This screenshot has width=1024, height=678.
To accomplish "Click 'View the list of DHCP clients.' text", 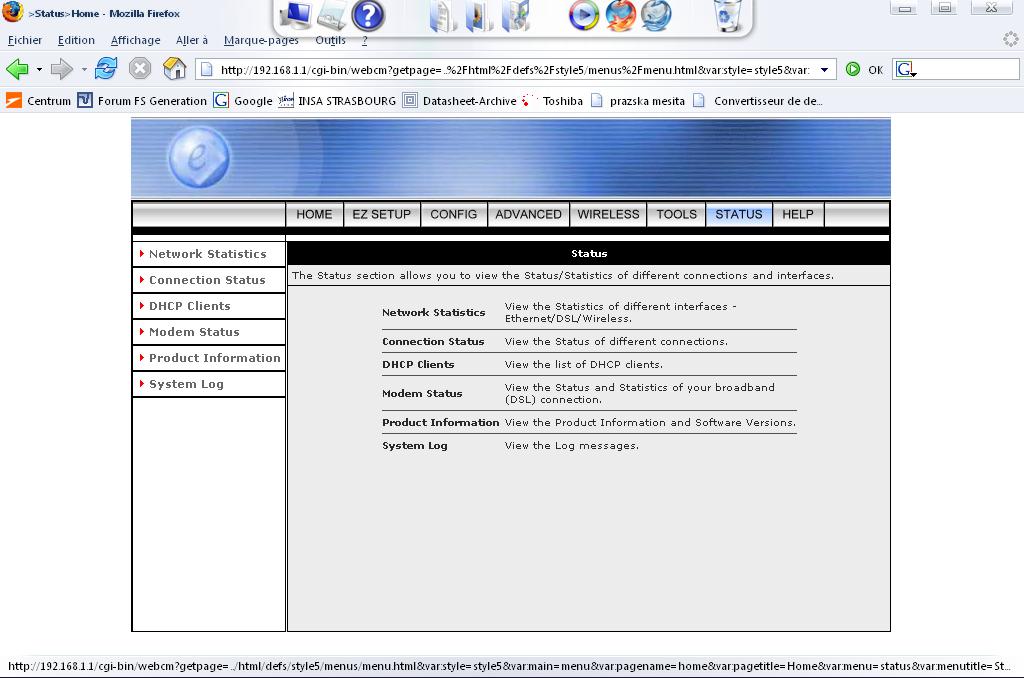I will tap(584, 364).
